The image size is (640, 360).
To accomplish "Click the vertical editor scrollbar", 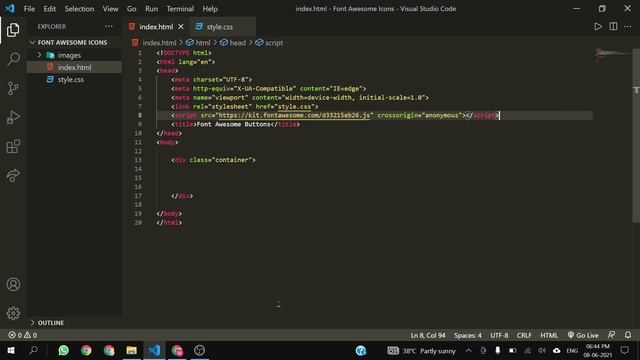I will (x=636, y=136).
